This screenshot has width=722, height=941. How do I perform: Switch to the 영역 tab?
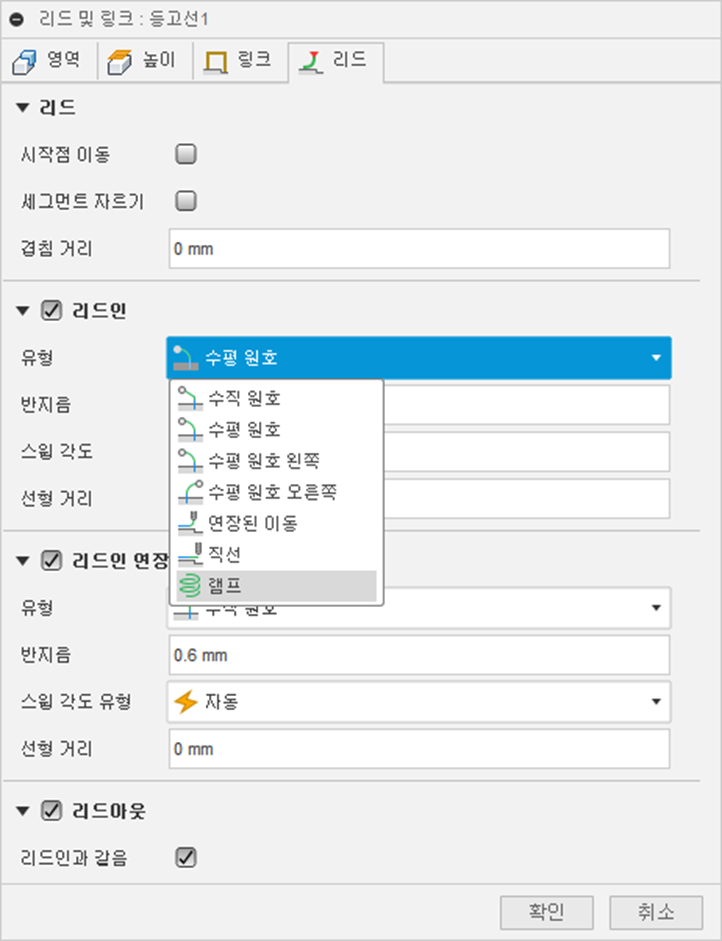tap(48, 61)
